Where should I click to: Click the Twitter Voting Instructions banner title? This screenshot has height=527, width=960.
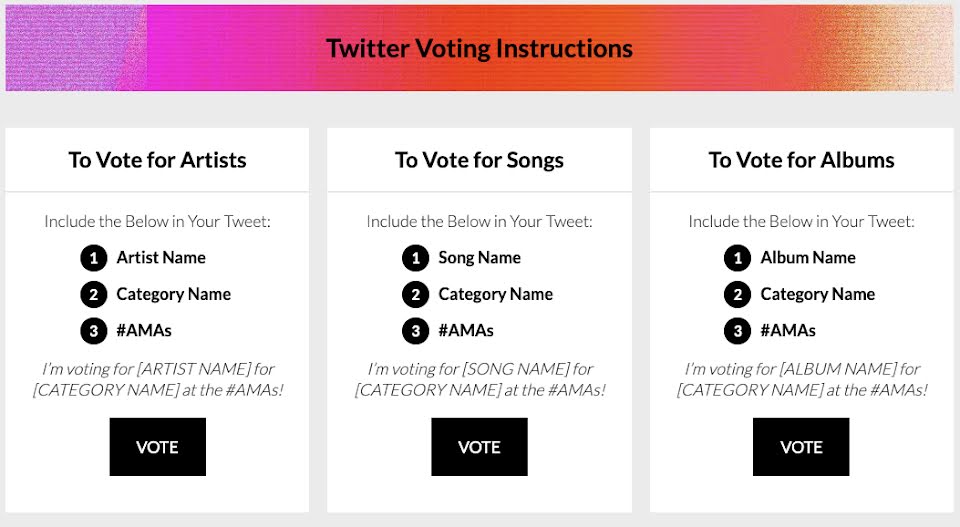point(479,48)
